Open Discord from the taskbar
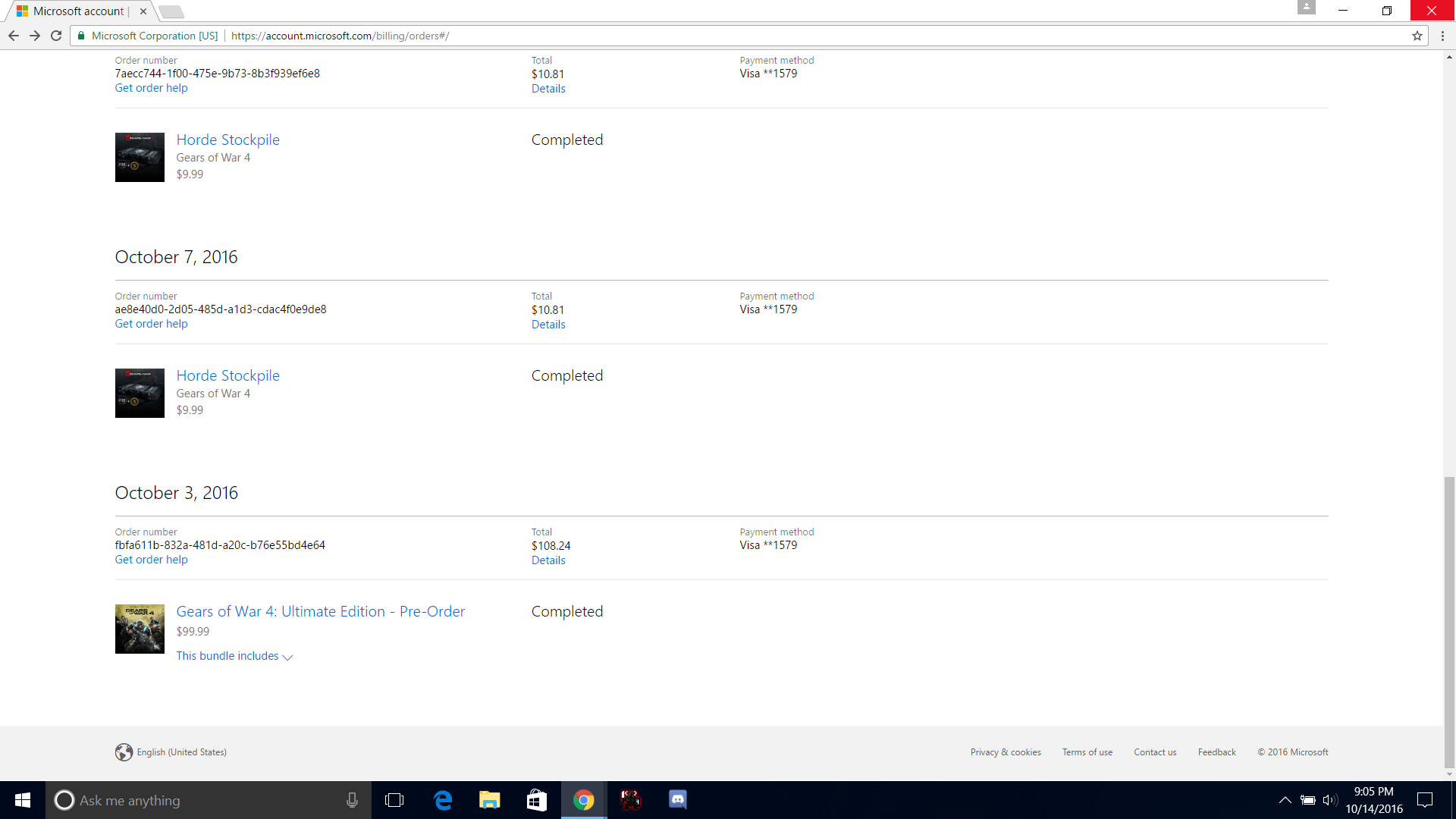 pyautogui.click(x=678, y=800)
